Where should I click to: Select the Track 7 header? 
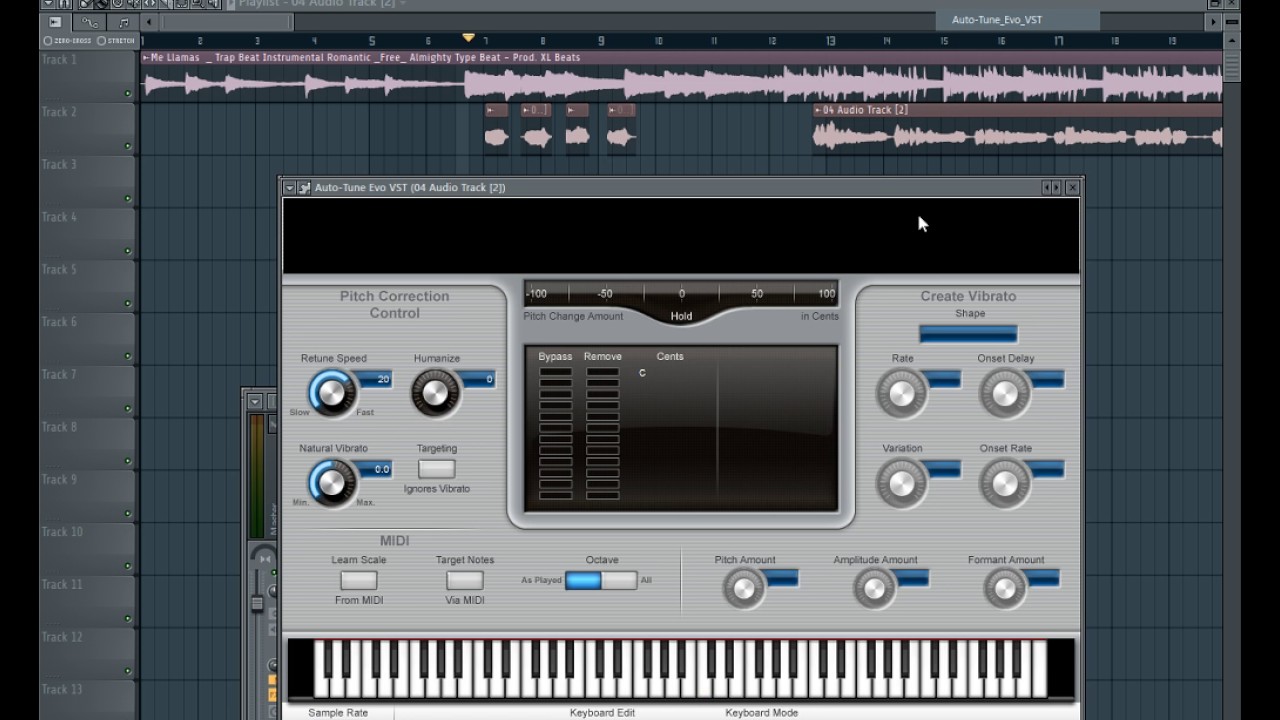[88, 388]
